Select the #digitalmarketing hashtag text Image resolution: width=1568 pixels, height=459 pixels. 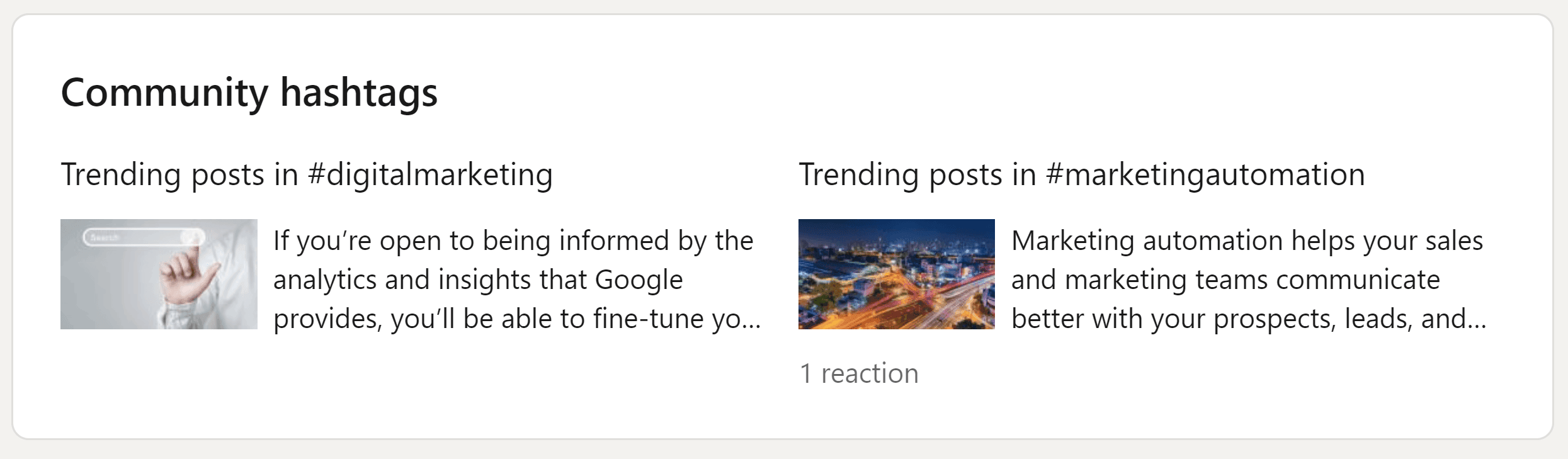click(x=430, y=174)
